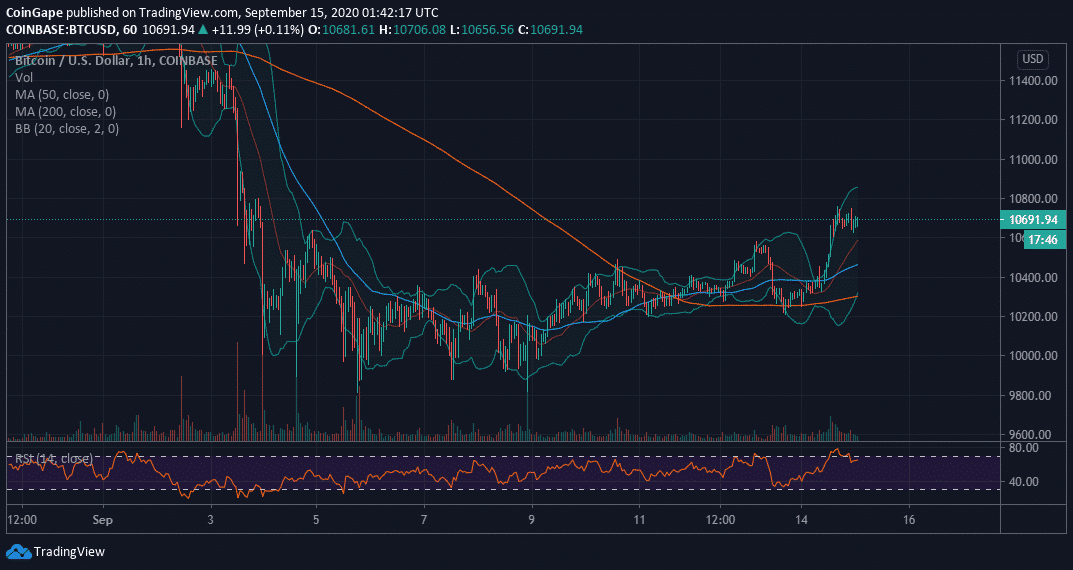Click the 17:46 candle countdown tag
The image size is (1073, 570).
1041,240
